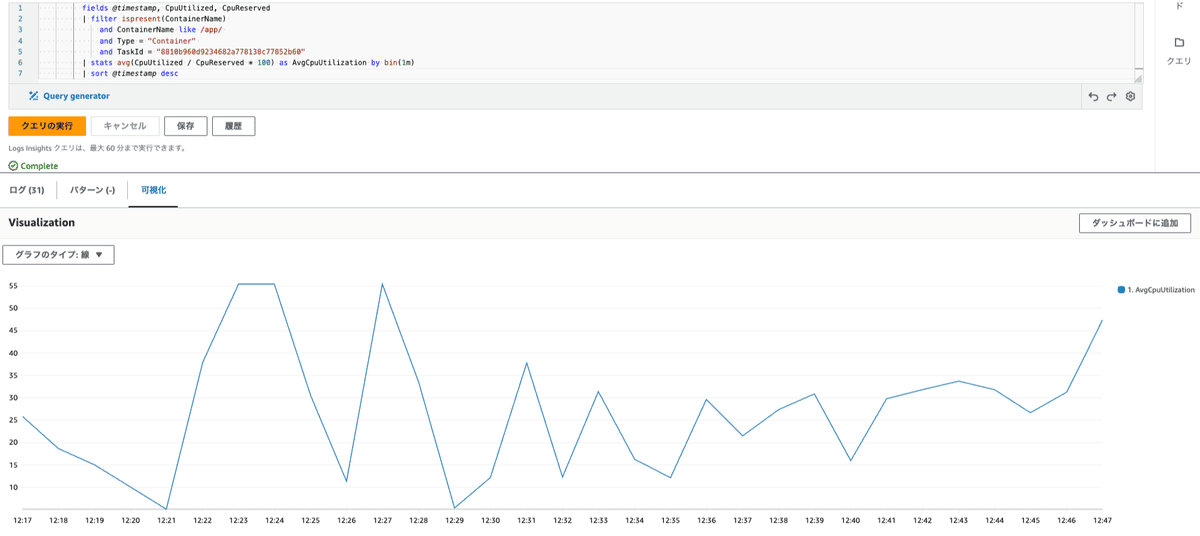Viewport: 1200px width, 536px height.
Task: Open the グラフのタイプ: 線 dropdown
Action: 59,255
